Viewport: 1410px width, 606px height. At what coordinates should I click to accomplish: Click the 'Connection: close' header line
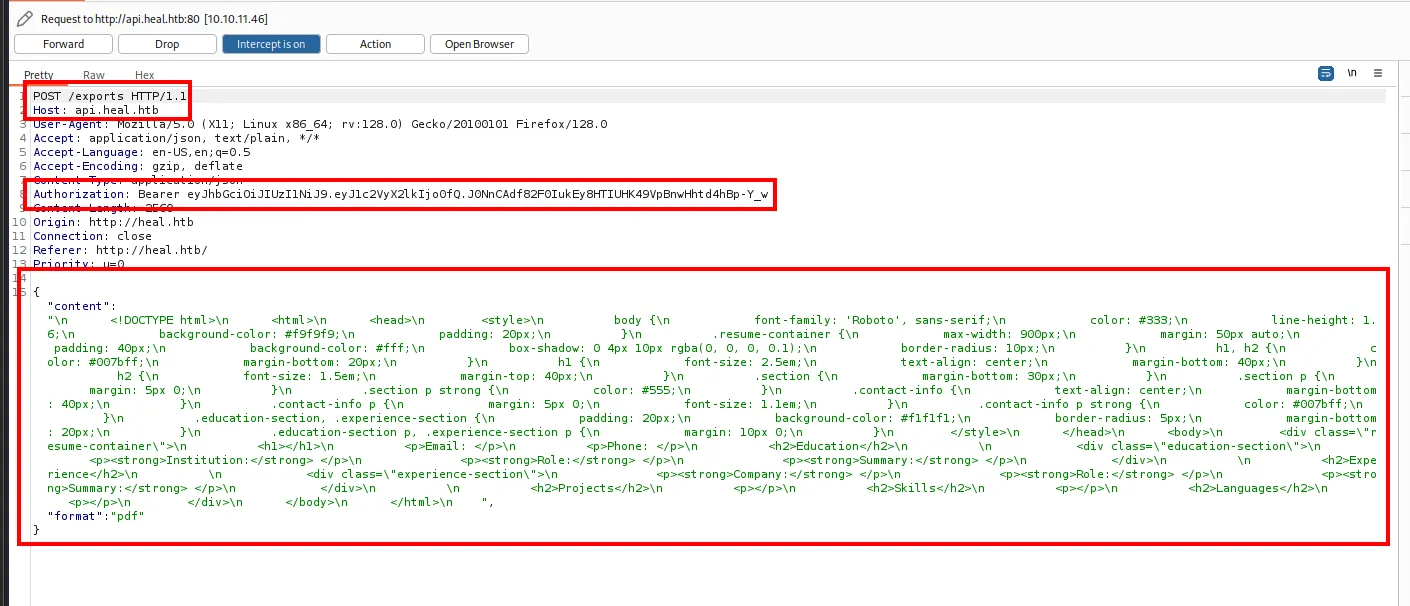point(92,236)
